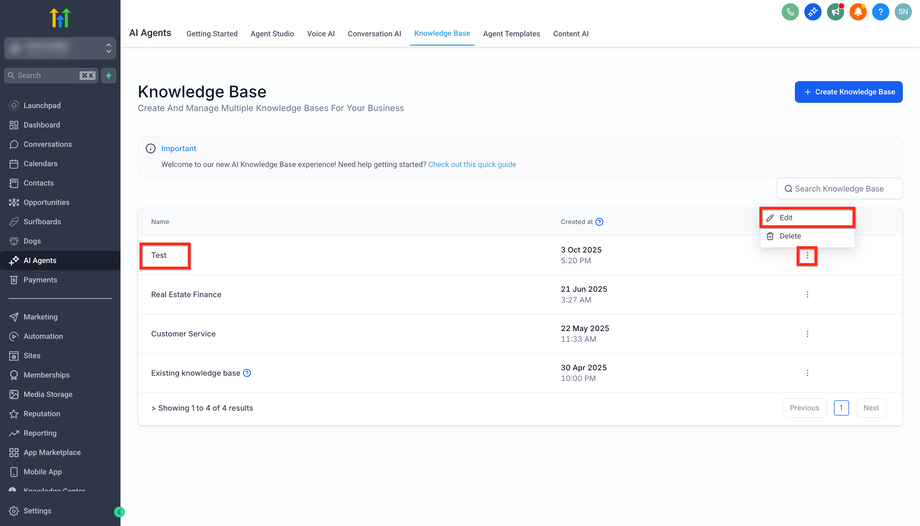The width and height of the screenshot is (920, 526).
Task: Click the green phone dialer icon
Action: point(790,12)
